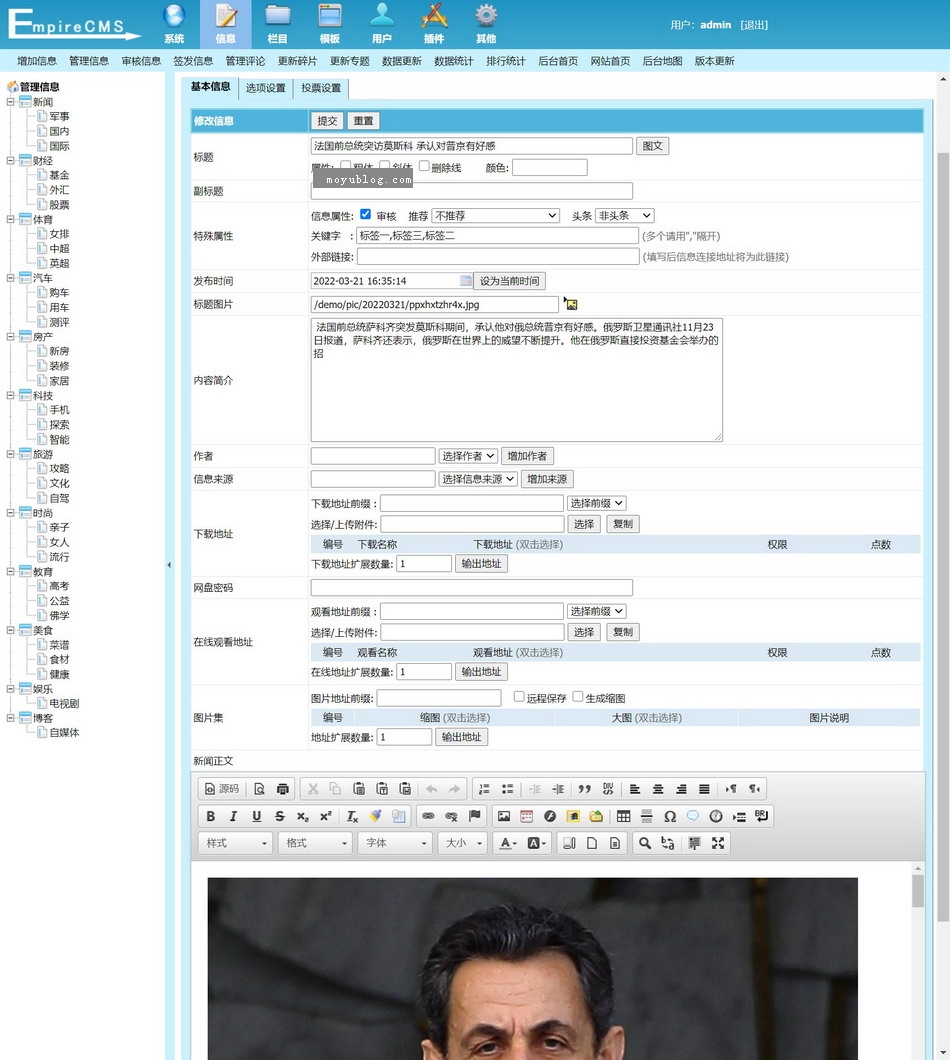The width and height of the screenshot is (950, 1060).
Task: Open 选择前缀 dropdown for online viewing address
Action: [x=596, y=611]
